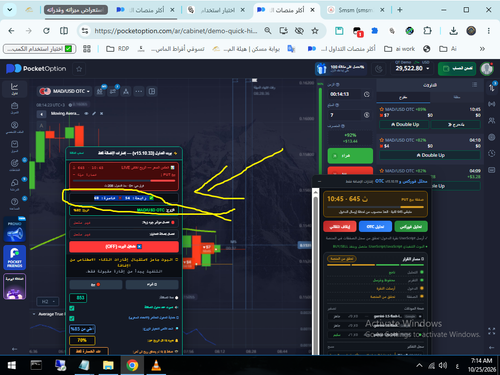Open the H2 timeframe dropdown
Screen dimensions: 500x375
[48, 302]
